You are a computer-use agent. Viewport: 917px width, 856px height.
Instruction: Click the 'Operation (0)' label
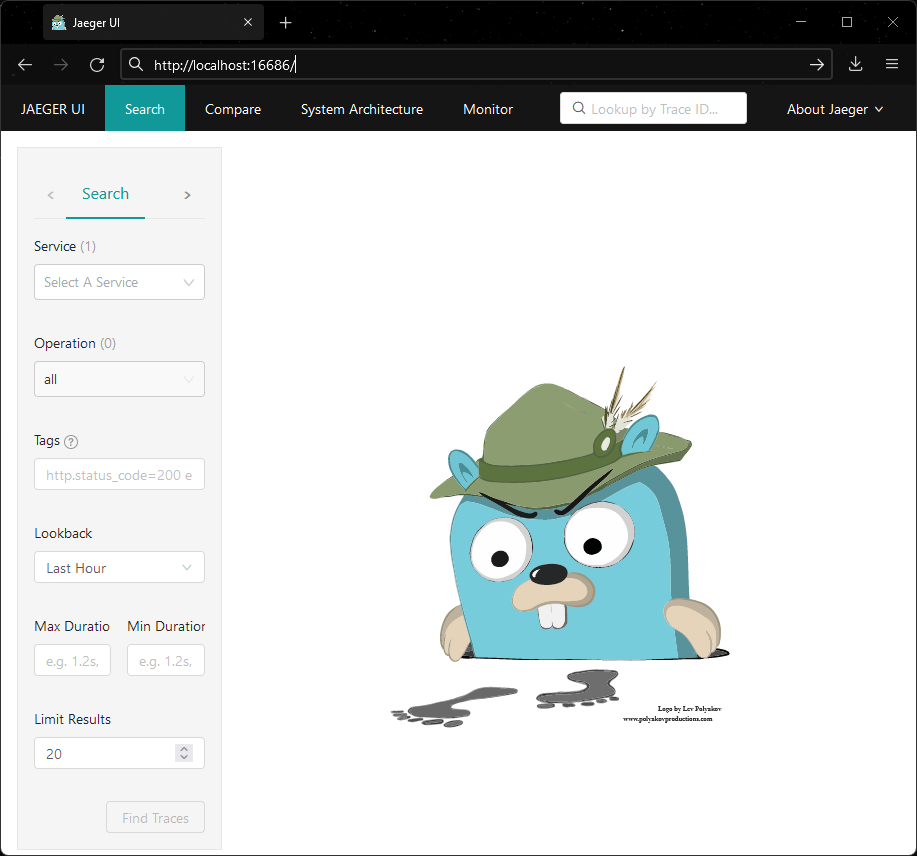click(75, 343)
